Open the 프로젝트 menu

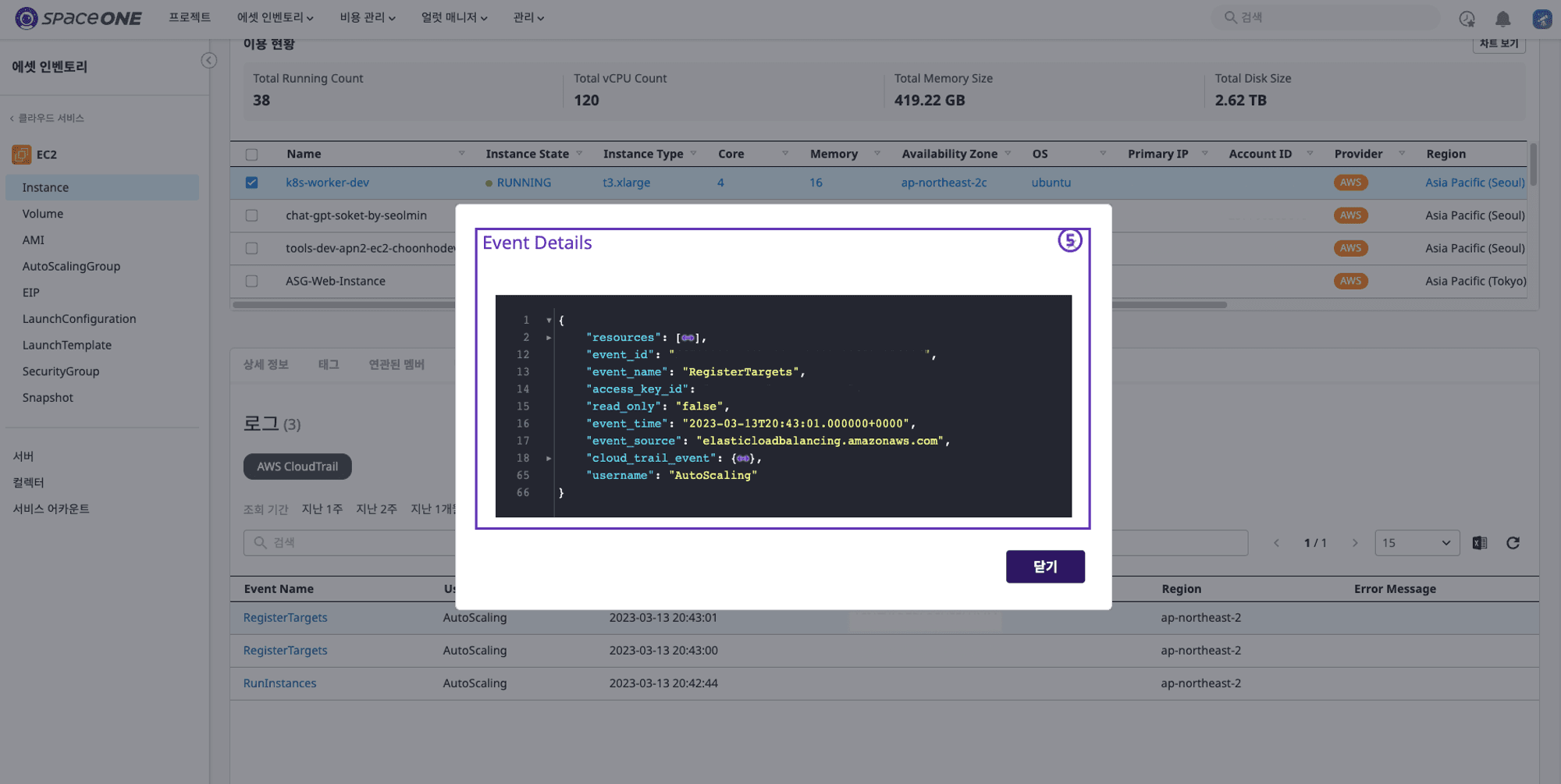[x=190, y=17]
